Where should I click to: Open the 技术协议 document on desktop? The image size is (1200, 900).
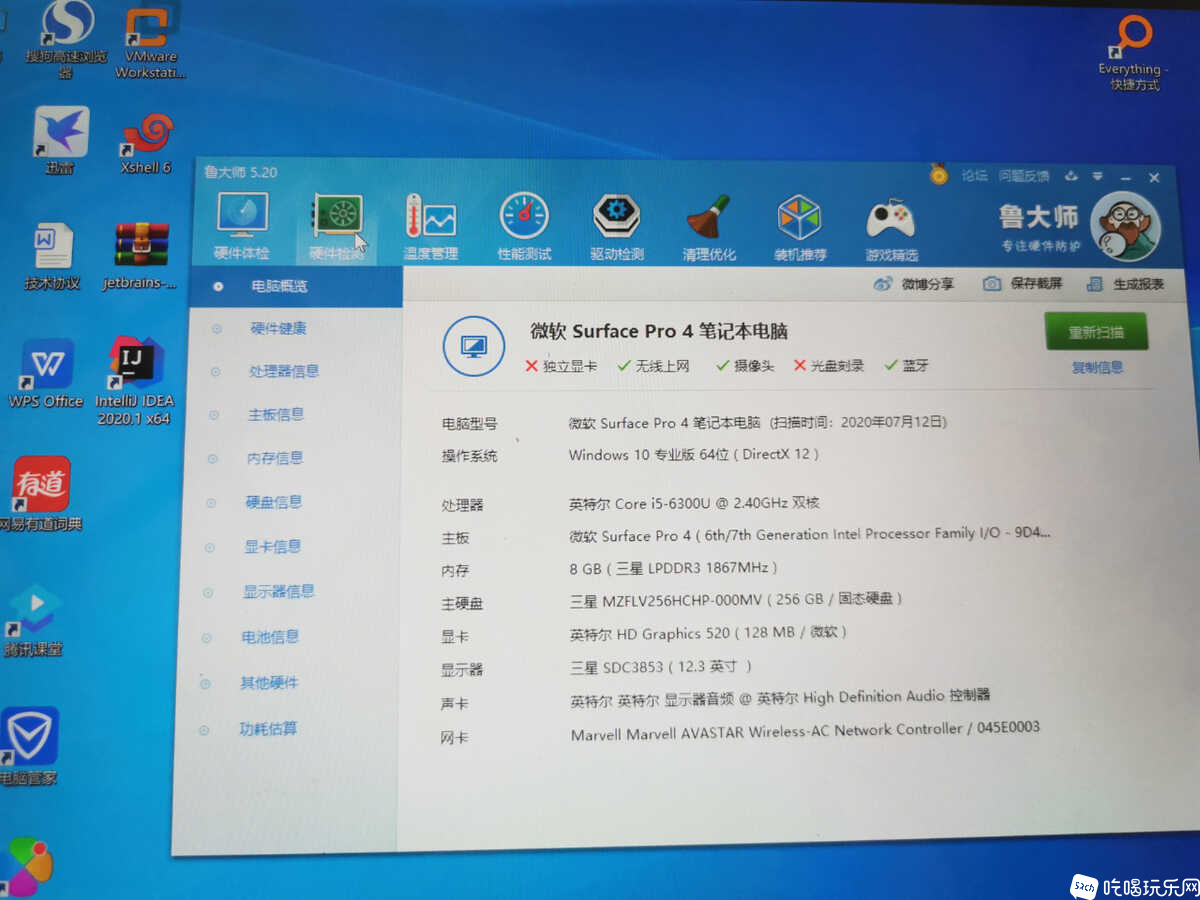(53, 257)
